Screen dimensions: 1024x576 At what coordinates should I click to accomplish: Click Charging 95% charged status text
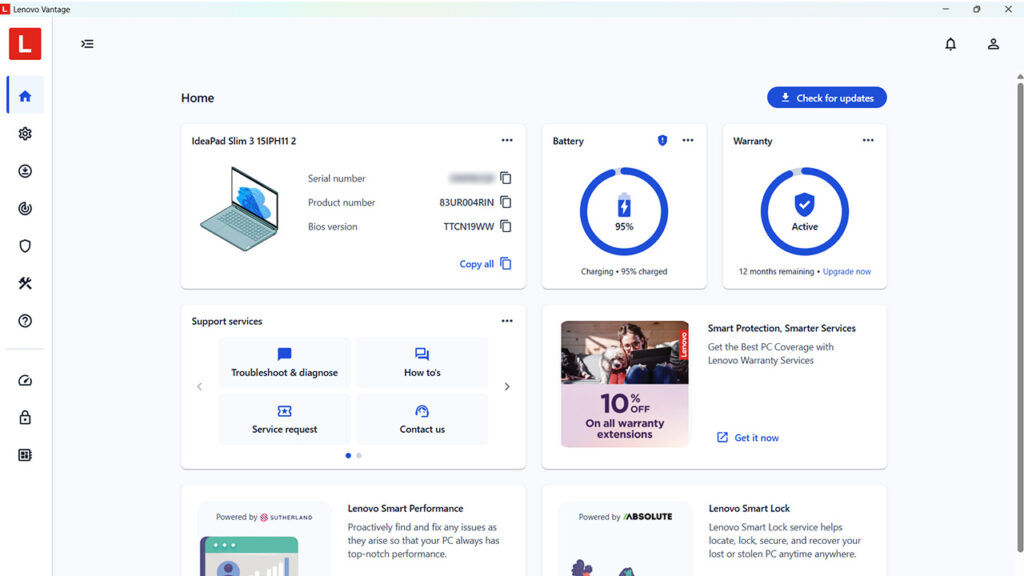(624, 272)
